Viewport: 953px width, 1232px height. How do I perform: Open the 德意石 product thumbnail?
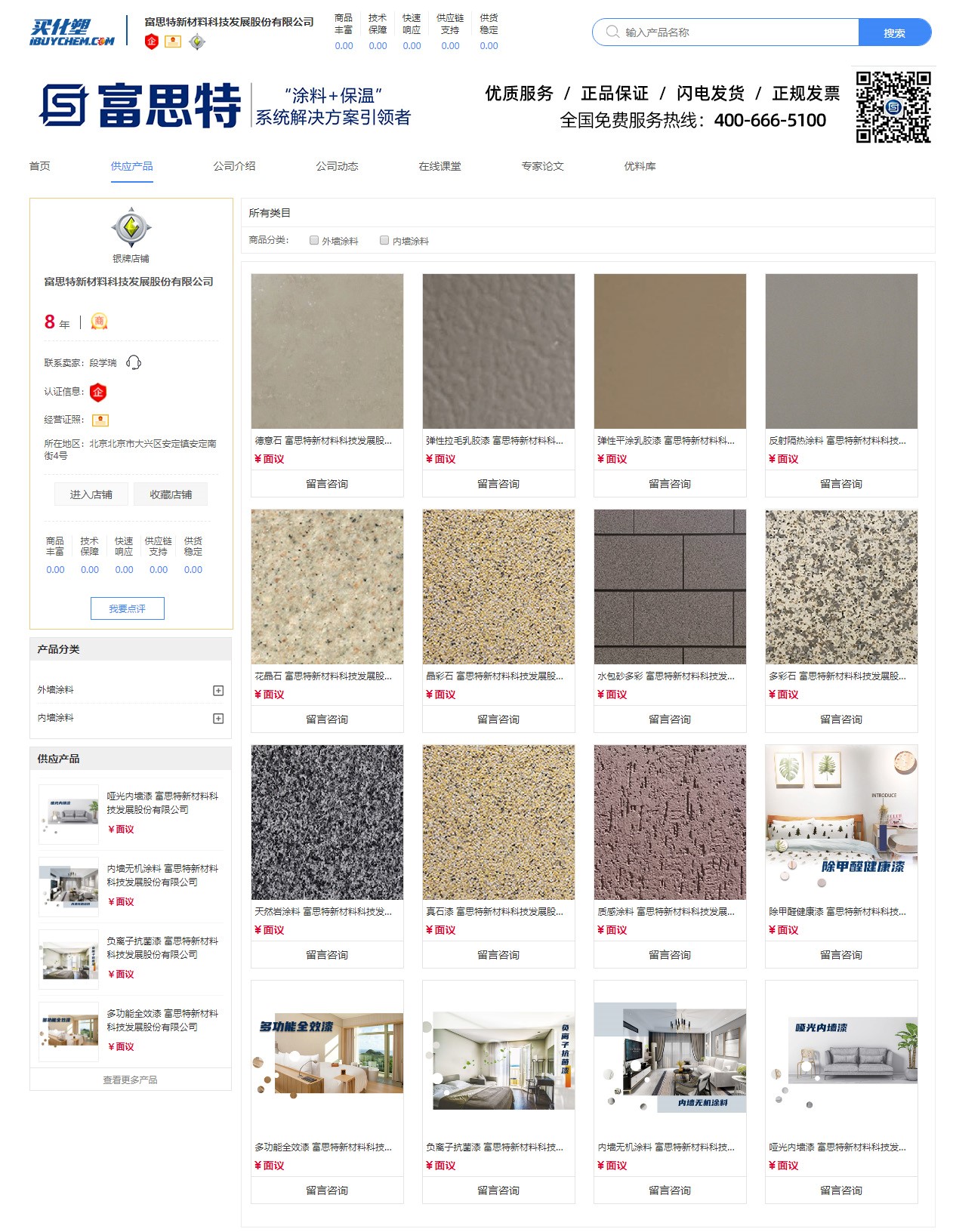[x=327, y=351]
